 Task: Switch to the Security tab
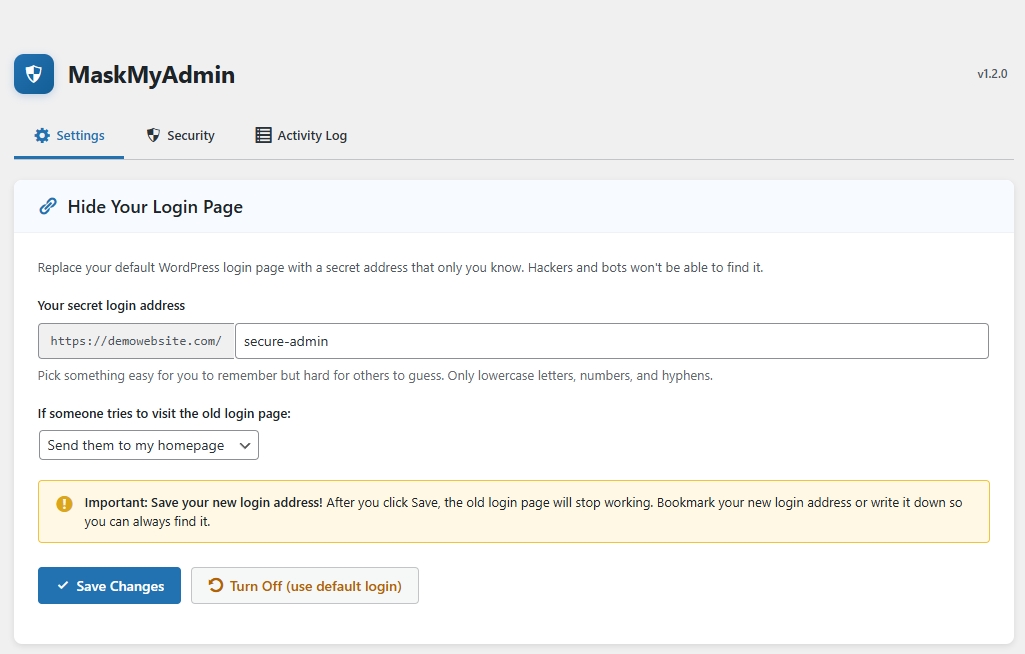[190, 135]
